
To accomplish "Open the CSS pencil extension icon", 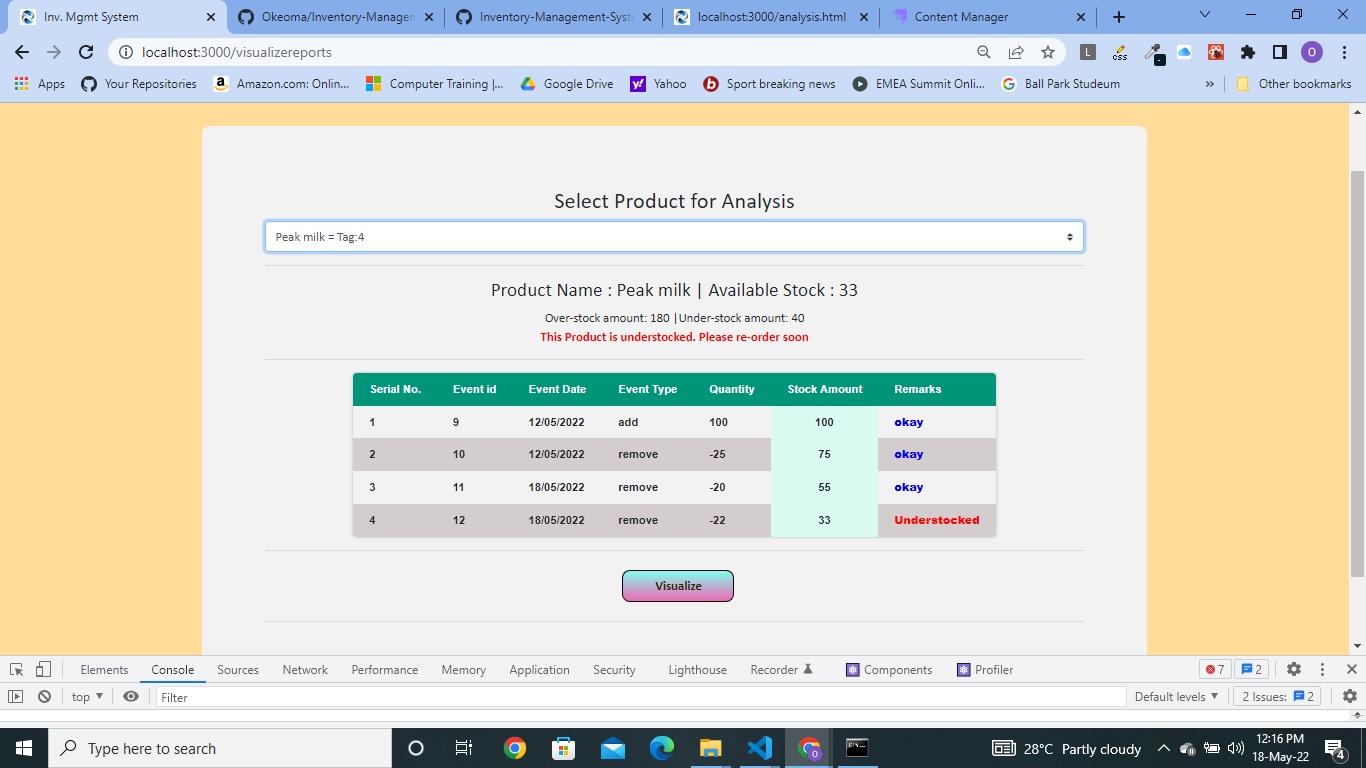I will (1120, 50).
